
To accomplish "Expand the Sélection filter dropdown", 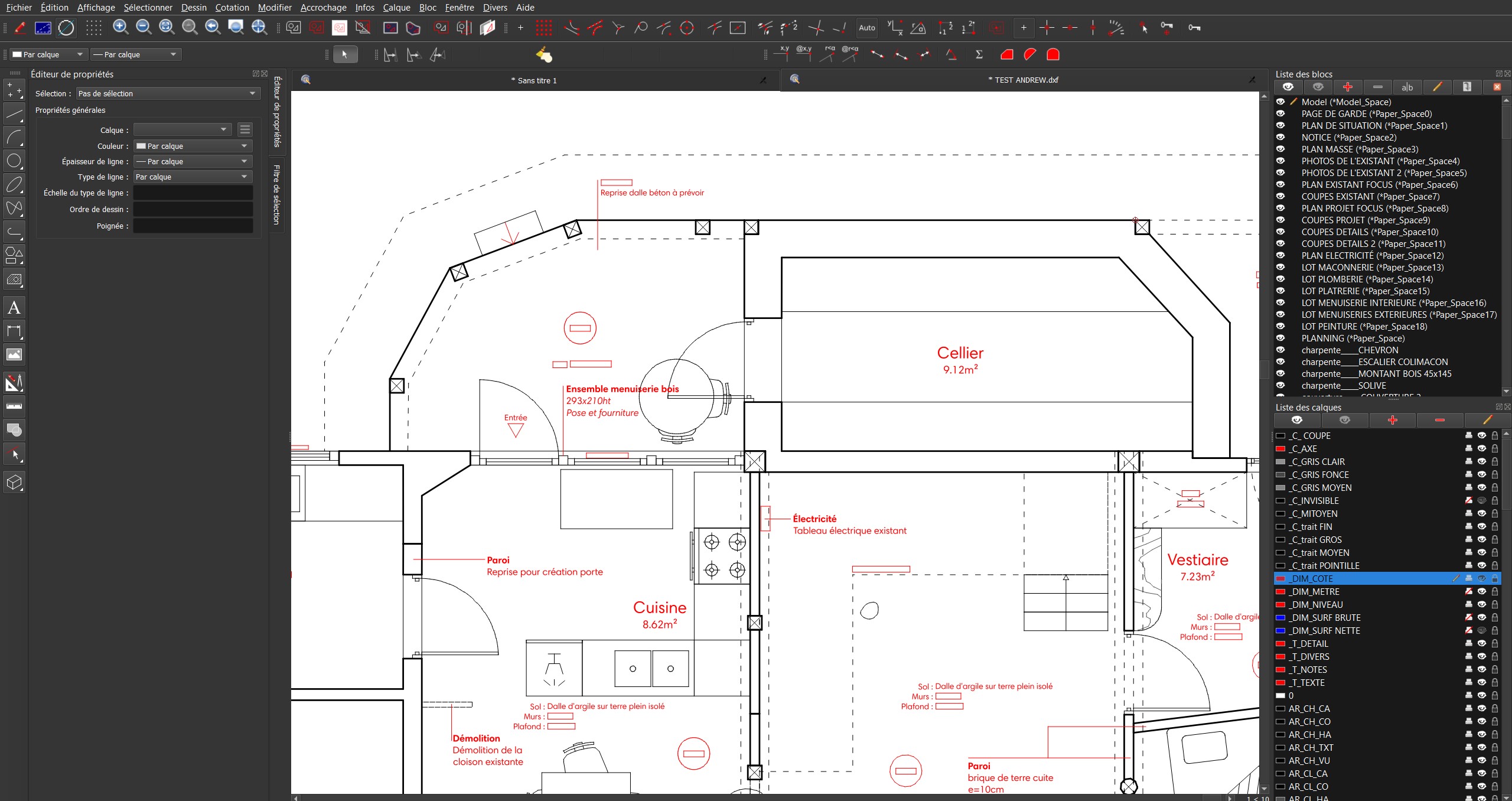I will click(x=168, y=93).
